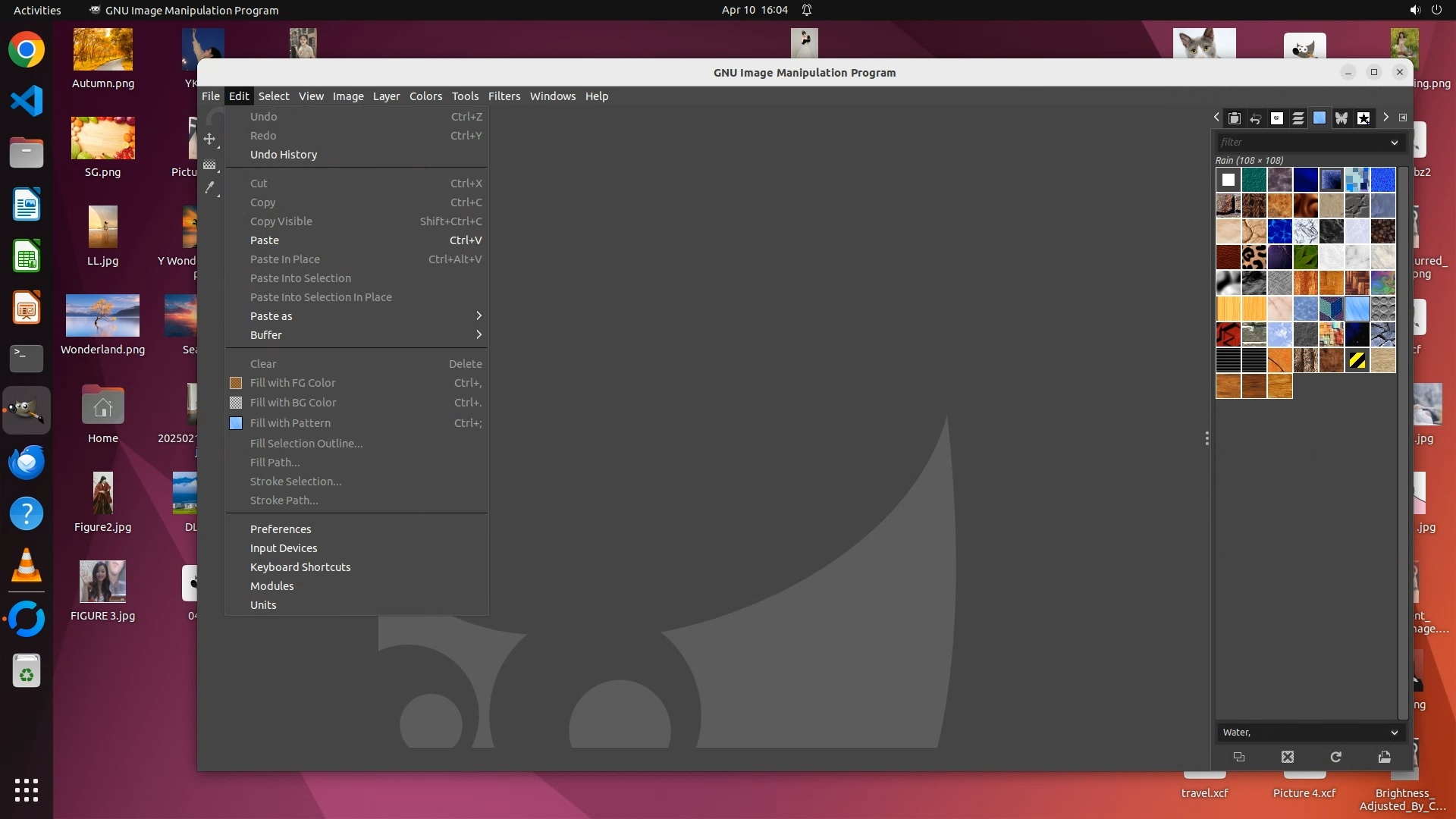The width and height of the screenshot is (1456, 819).
Task: Click the Delete pattern icon
Action: pyautogui.click(x=1288, y=757)
